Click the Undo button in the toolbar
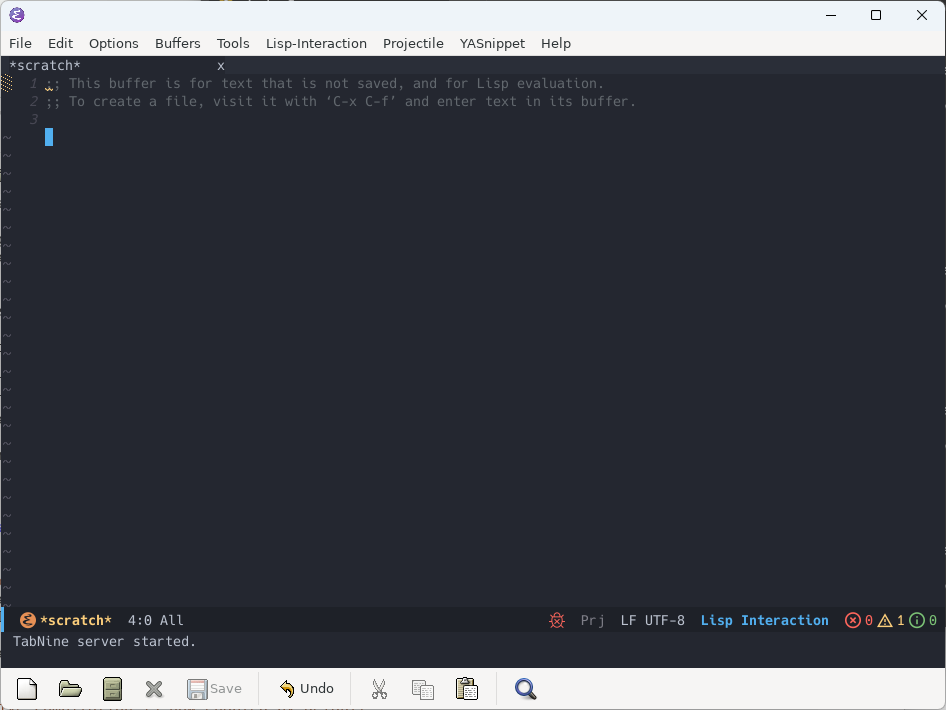Image resolution: width=946 pixels, height=710 pixels. coord(307,688)
